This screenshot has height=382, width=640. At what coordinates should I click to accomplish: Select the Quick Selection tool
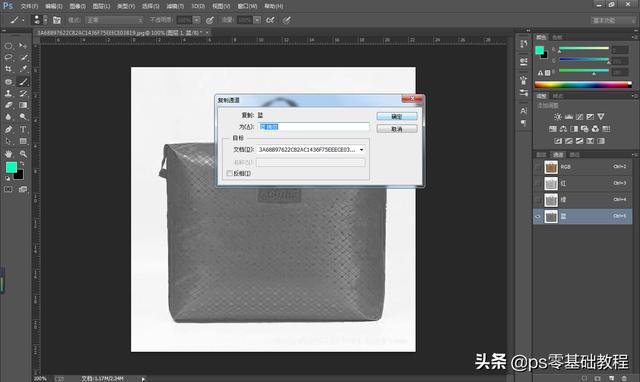click(x=23, y=58)
